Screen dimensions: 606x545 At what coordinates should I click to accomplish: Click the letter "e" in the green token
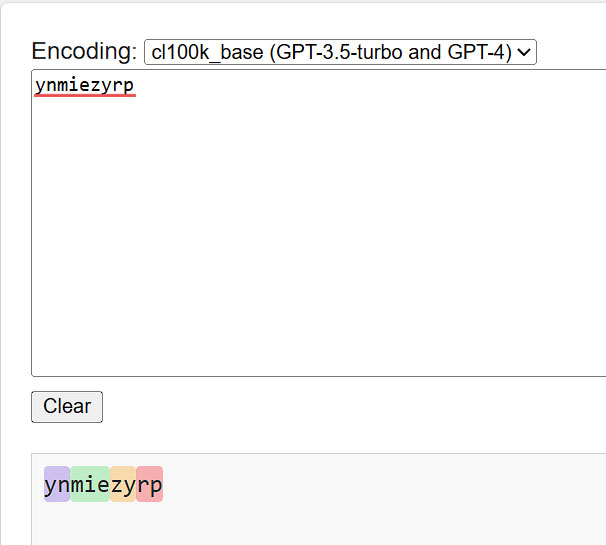coord(103,485)
